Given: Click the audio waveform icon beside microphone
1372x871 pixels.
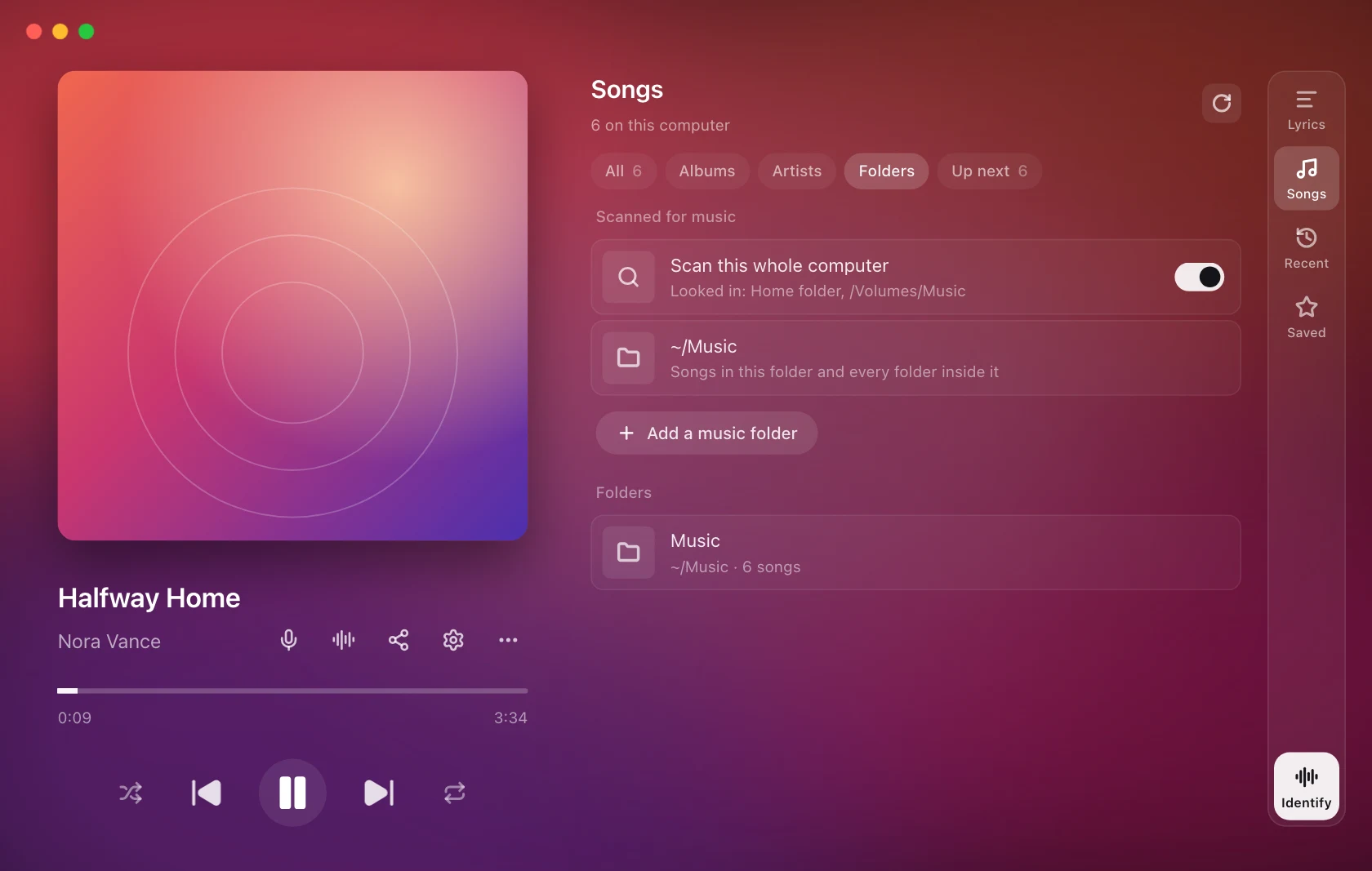Looking at the screenshot, I should (344, 640).
